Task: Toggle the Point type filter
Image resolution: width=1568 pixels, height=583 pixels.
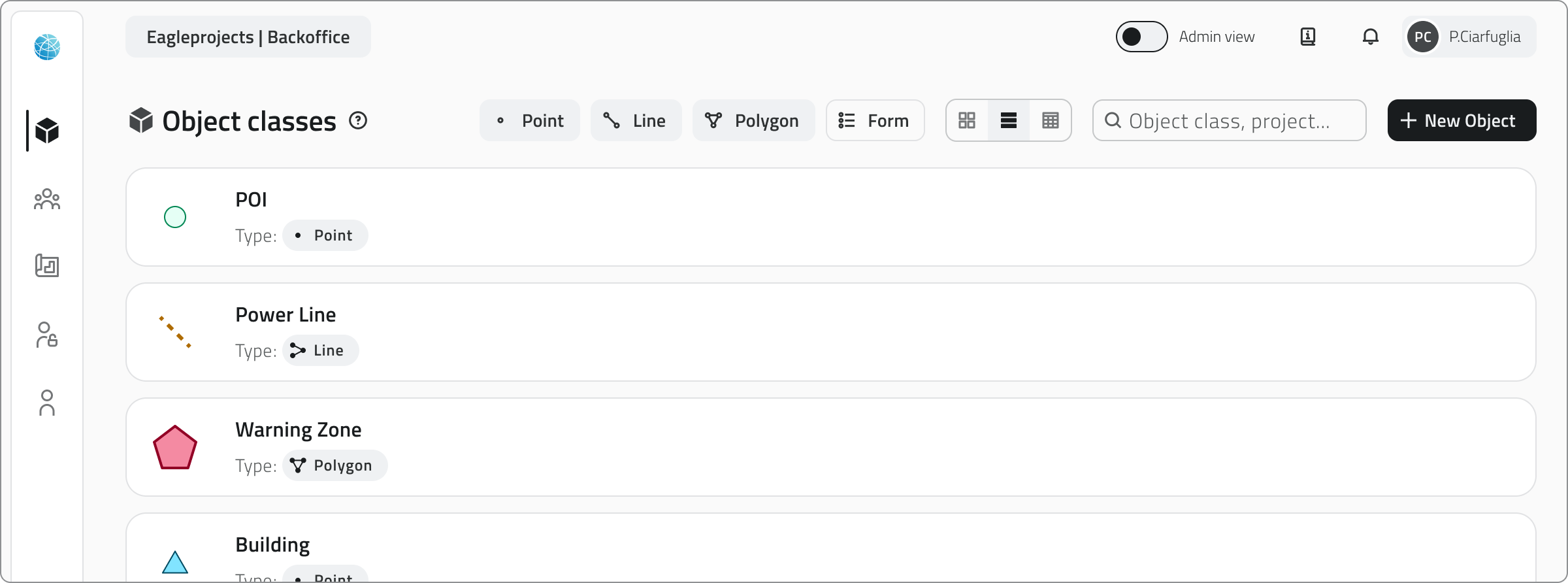Action: click(x=530, y=120)
